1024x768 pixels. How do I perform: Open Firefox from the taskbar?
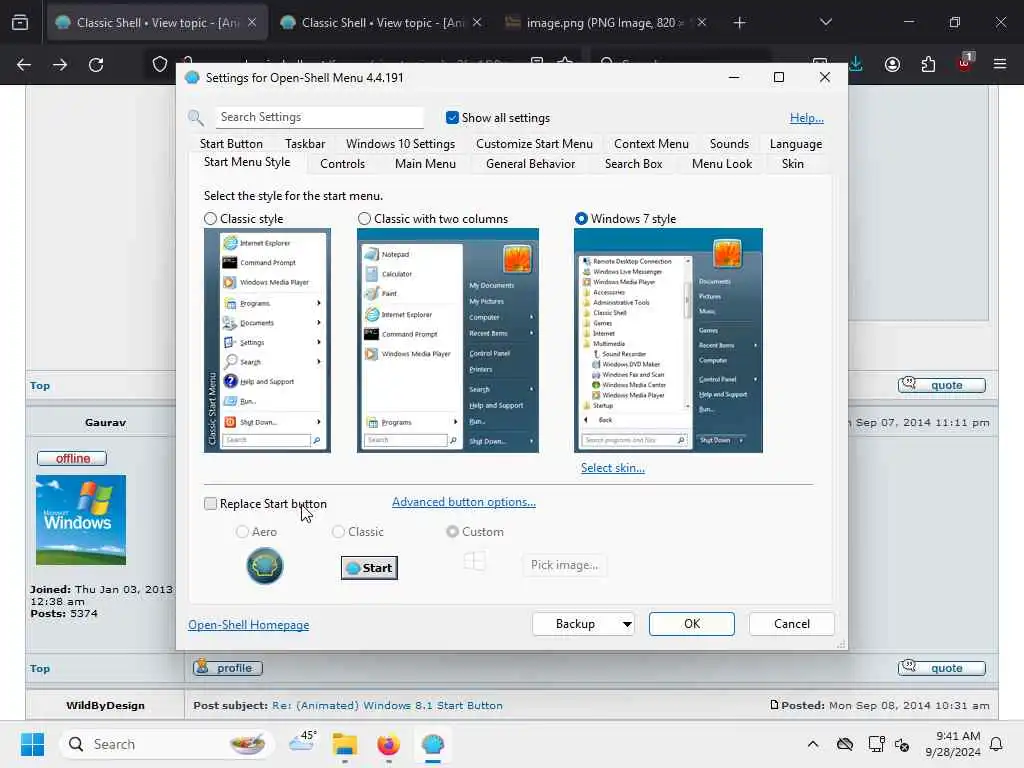coord(389,744)
